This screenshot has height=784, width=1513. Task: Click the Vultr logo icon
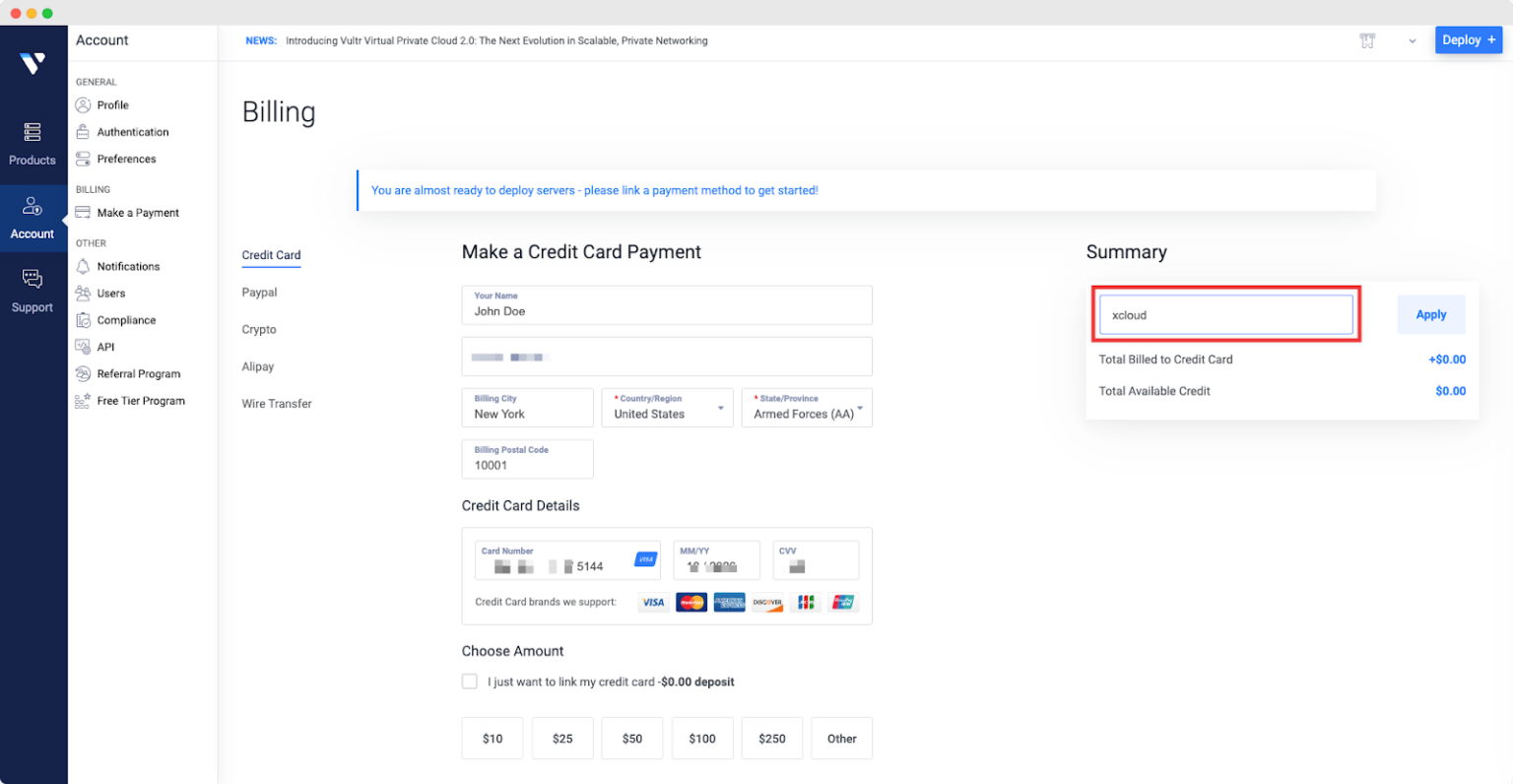click(x=33, y=63)
